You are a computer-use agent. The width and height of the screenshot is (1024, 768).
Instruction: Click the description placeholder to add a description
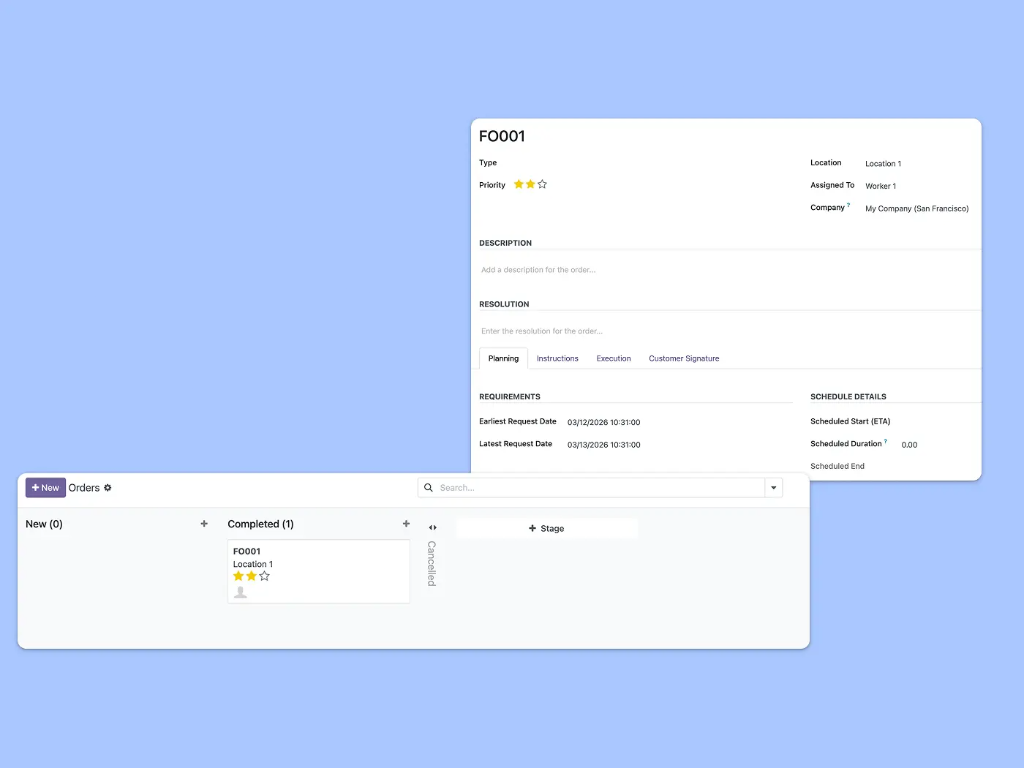(540, 269)
